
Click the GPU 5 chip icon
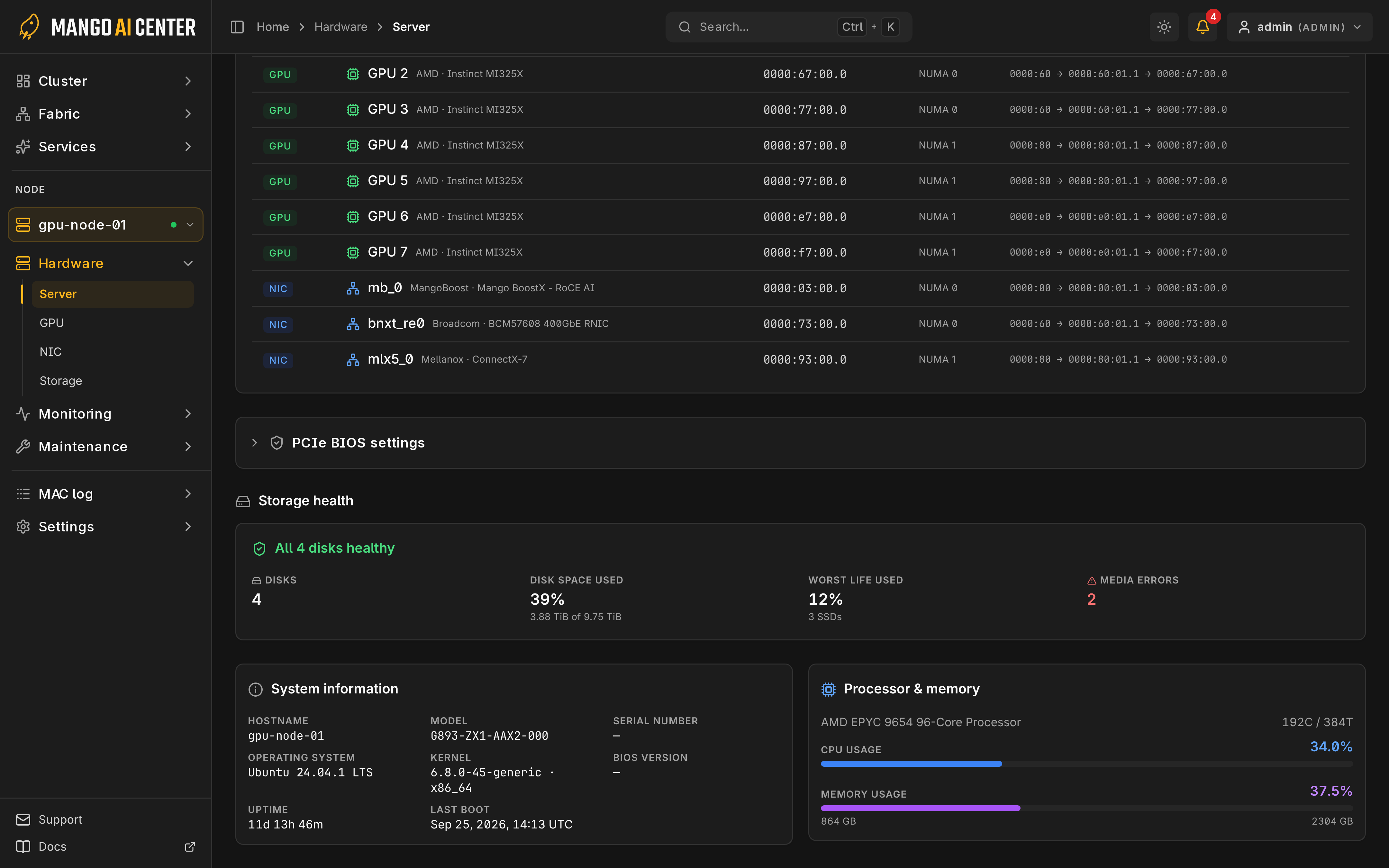[353, 181]
